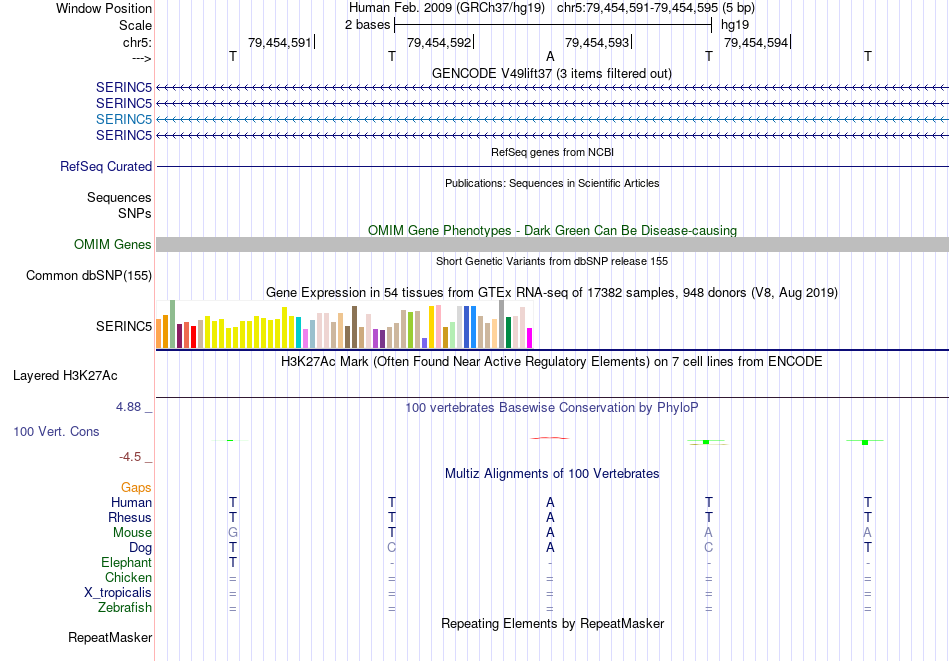Click the 4.88 PhyloP upper scale value
This screenshot has height=661, width=950.
[x=128, y=407]
